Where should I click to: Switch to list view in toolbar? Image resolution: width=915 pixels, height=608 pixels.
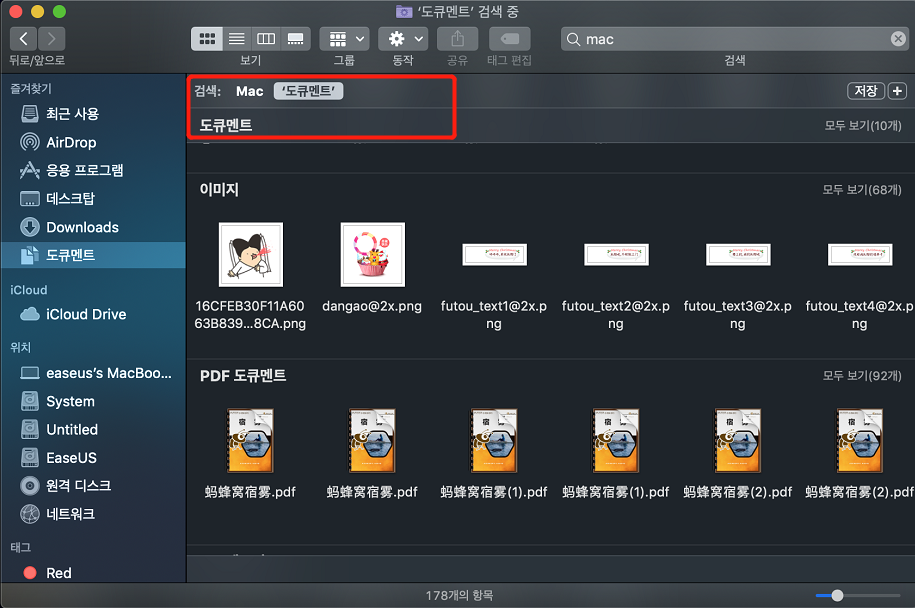(x=237, y=39)
